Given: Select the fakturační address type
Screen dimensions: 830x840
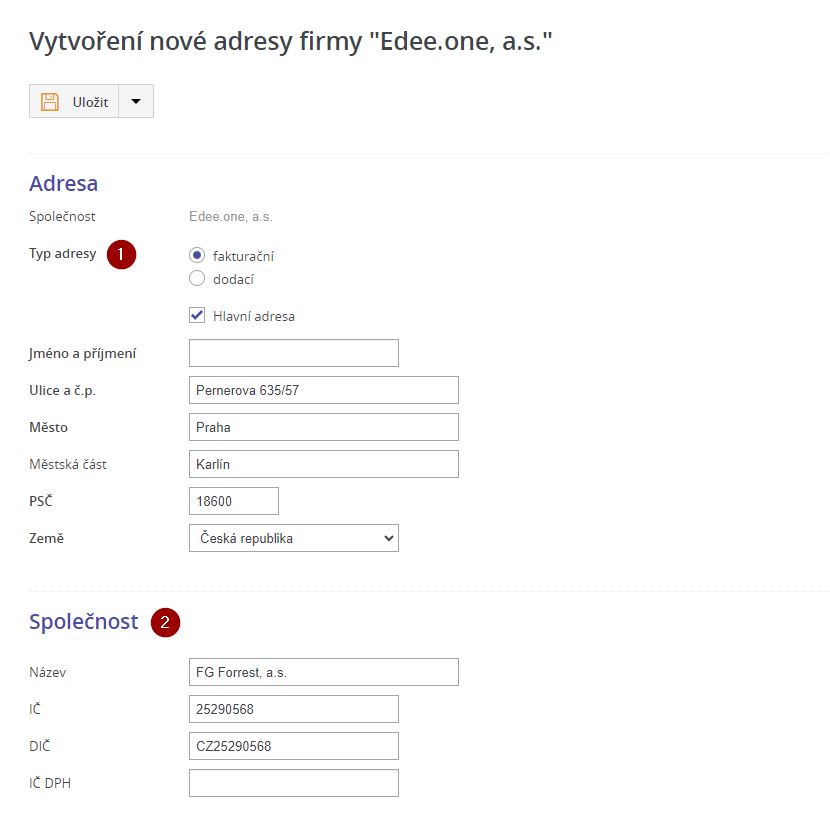Looking at the screenshot, I should 197,256.
